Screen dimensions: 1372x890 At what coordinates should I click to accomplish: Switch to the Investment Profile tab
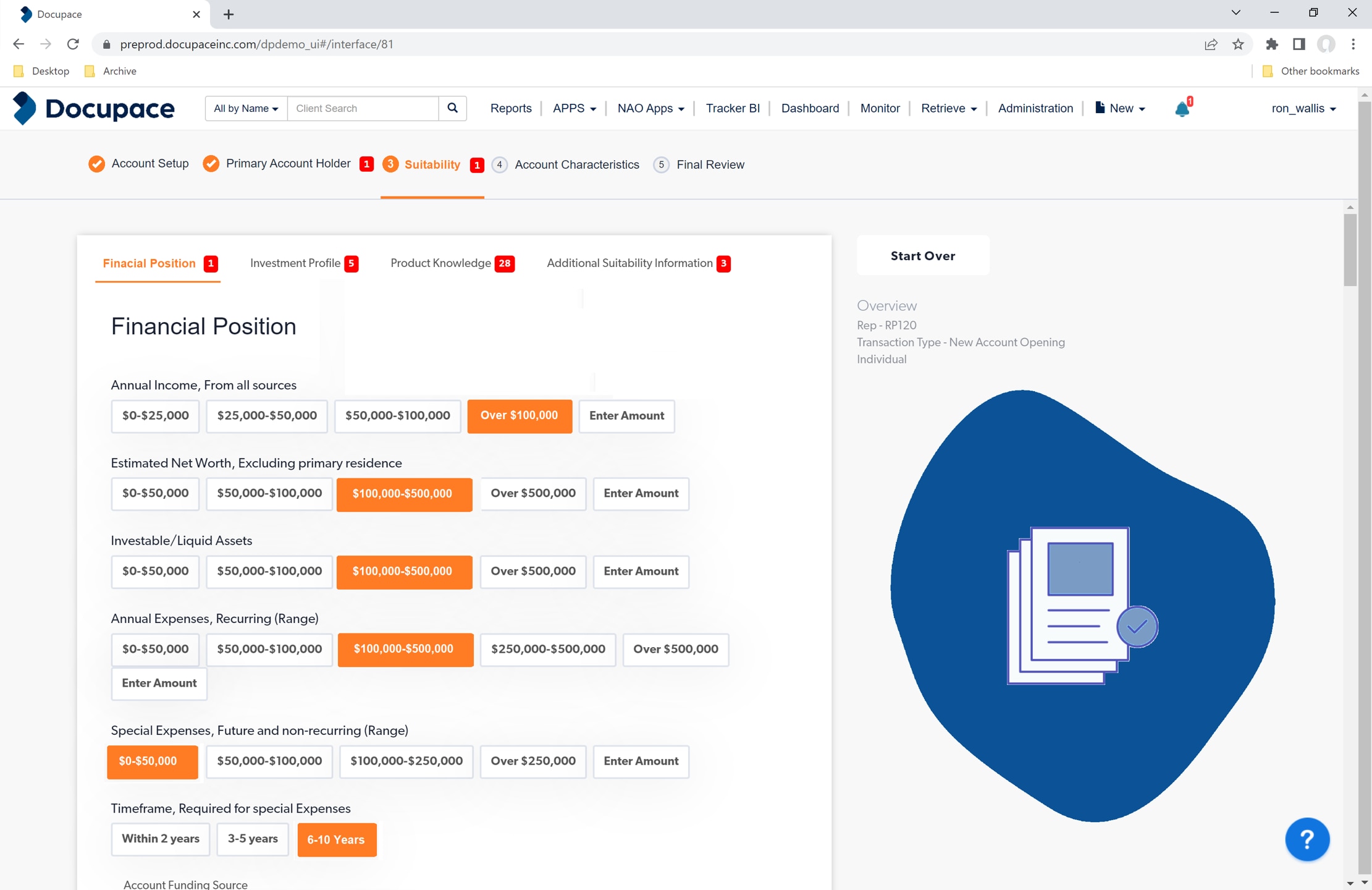click(x=295, y=263)
